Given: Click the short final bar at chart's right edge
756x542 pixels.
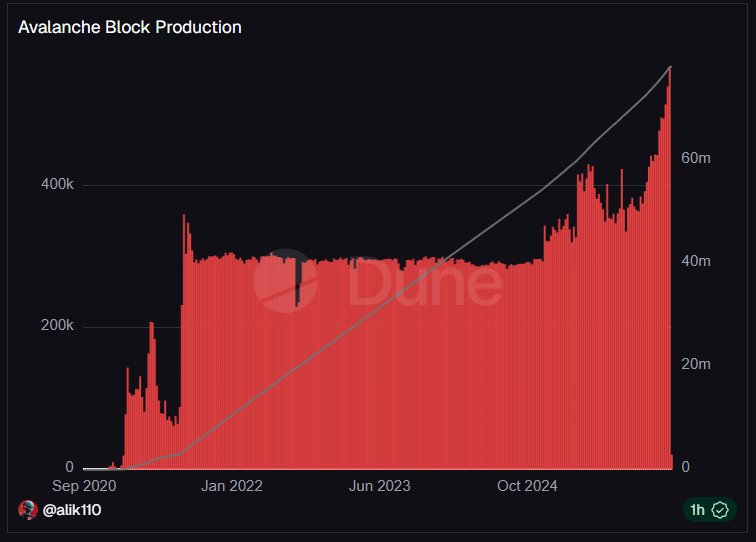Looking at the screenshot, I should coord(672,461).
